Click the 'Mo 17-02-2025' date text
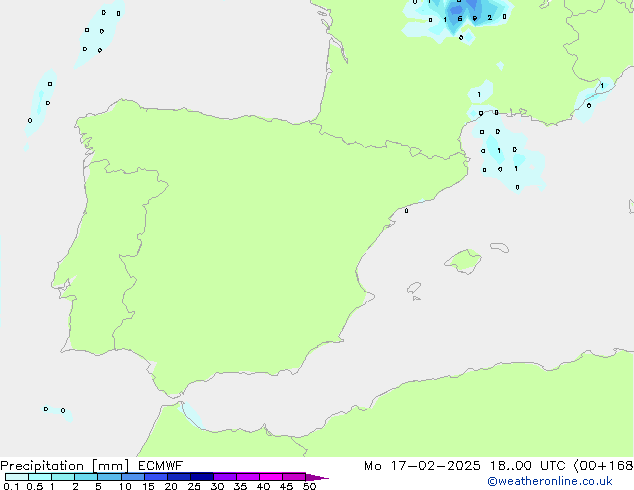This screenshot has height=490, width=634. tap(422, 466)
